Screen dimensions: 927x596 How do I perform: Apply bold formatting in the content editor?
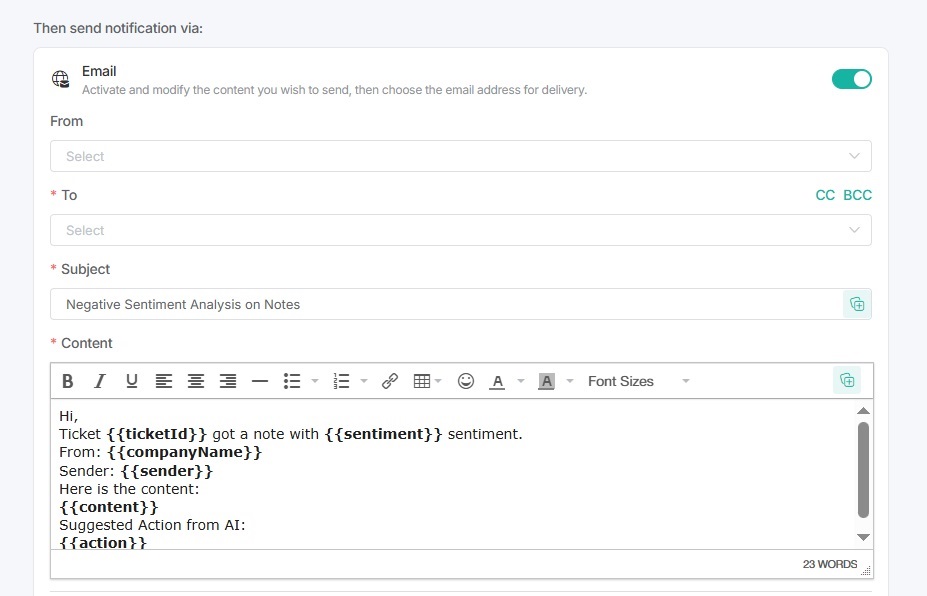(68, 381)
